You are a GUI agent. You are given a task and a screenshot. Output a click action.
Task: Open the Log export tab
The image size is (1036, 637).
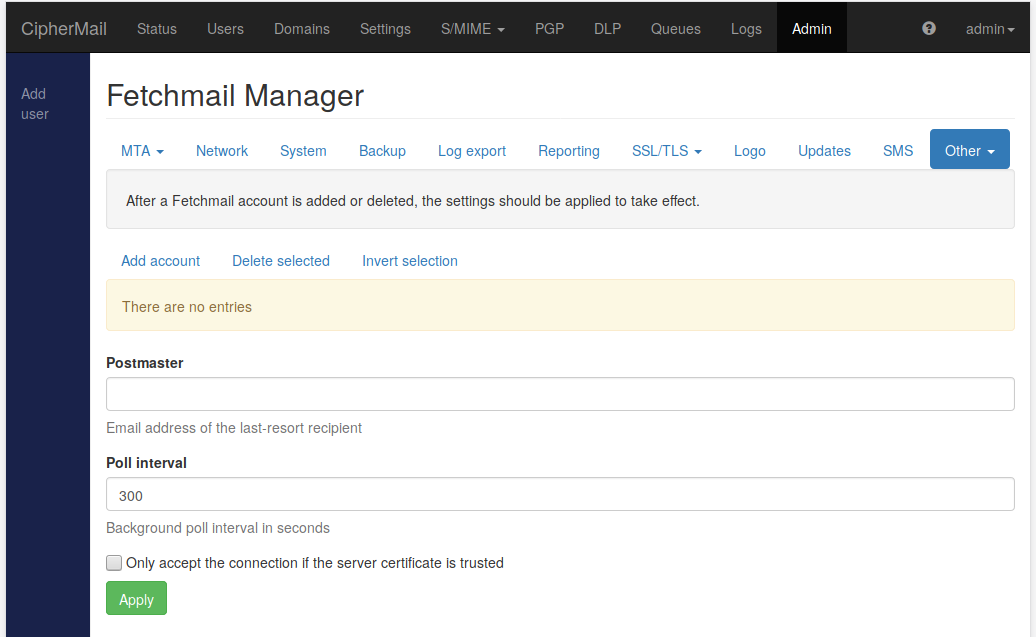coord(472,151)
